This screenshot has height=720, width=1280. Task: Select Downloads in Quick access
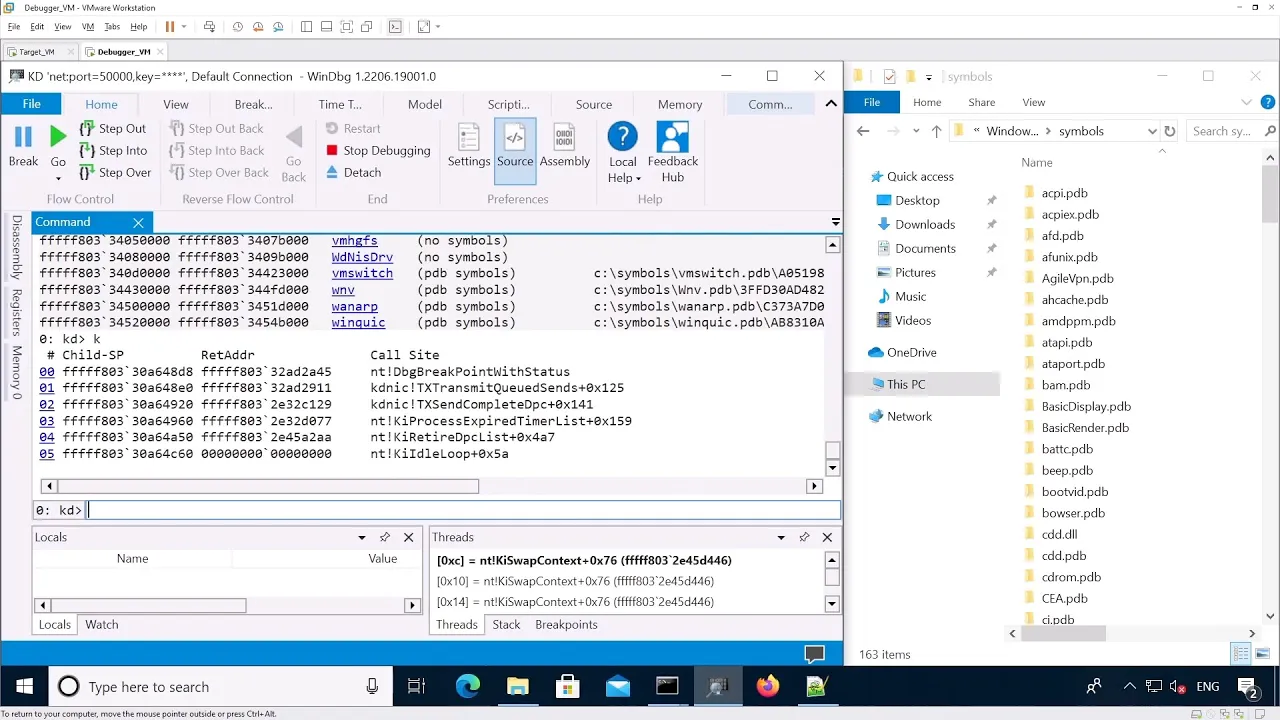coord(925,224)
